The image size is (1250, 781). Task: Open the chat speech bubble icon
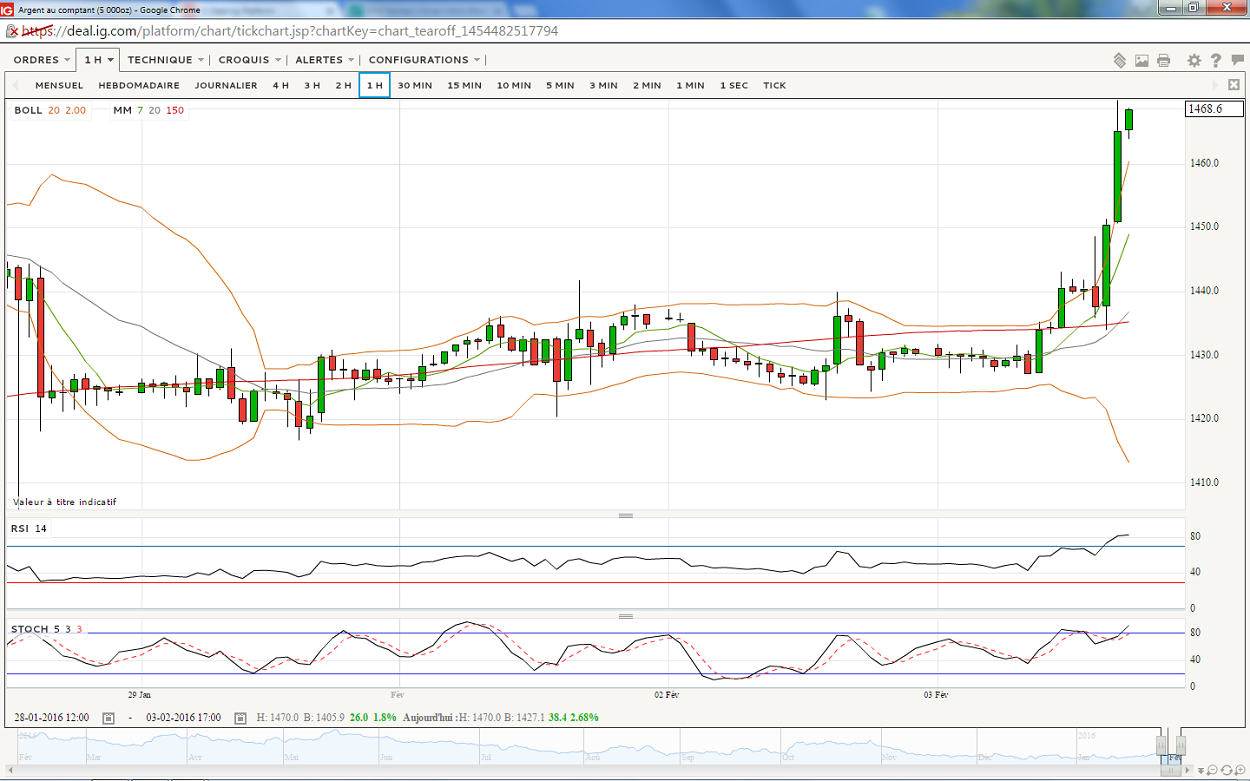tap(1236, 61)
